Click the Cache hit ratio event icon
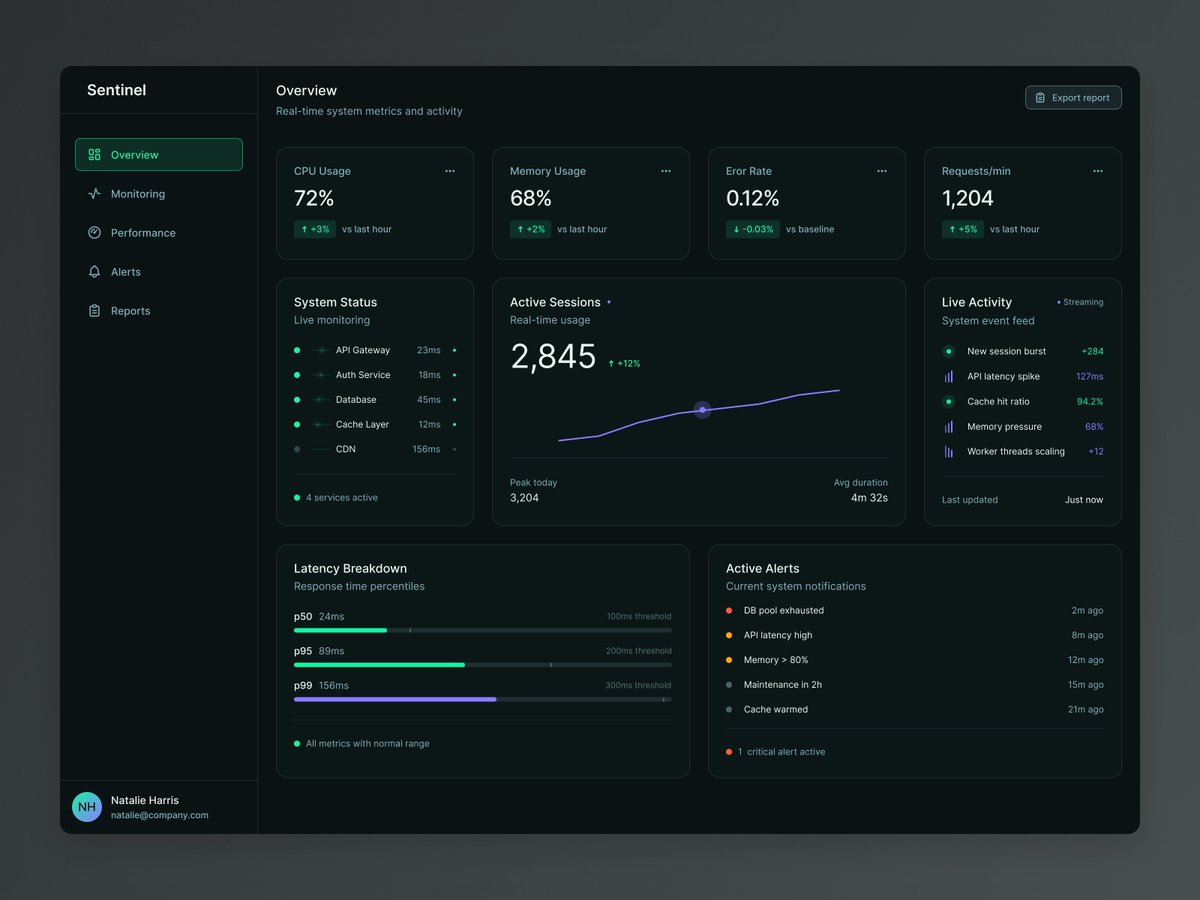 tap(948, 401)
